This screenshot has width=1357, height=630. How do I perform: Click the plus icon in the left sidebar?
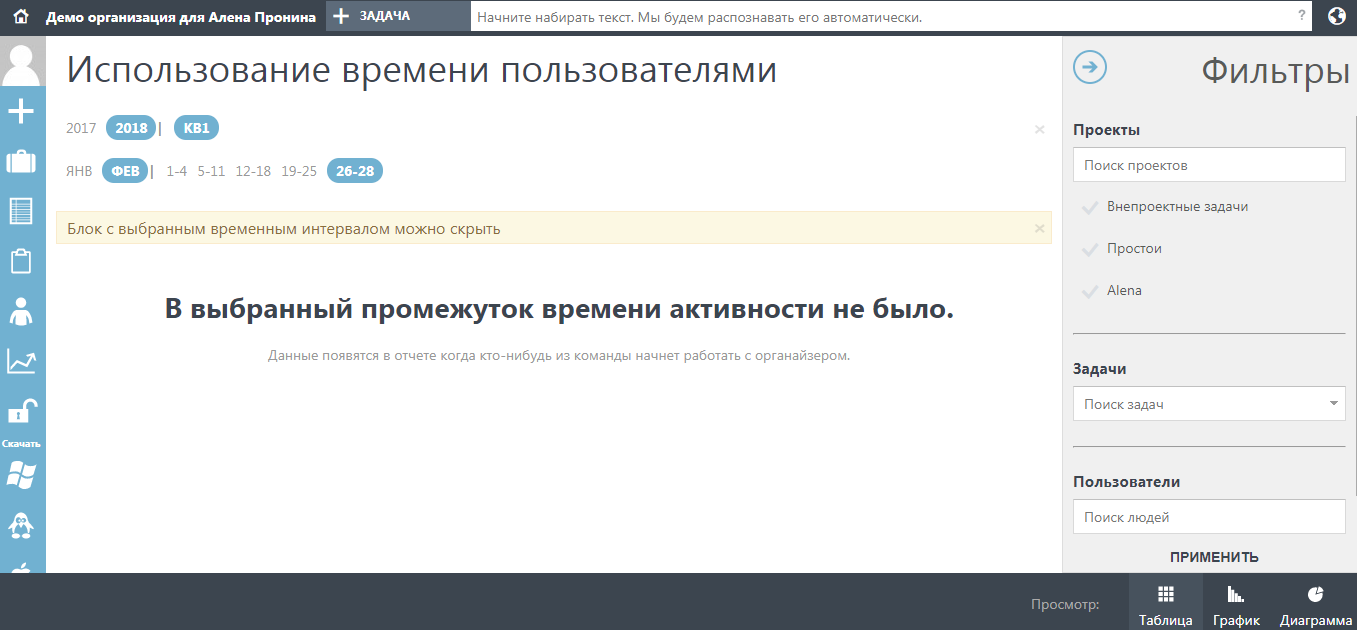click(x=21, y=111)
